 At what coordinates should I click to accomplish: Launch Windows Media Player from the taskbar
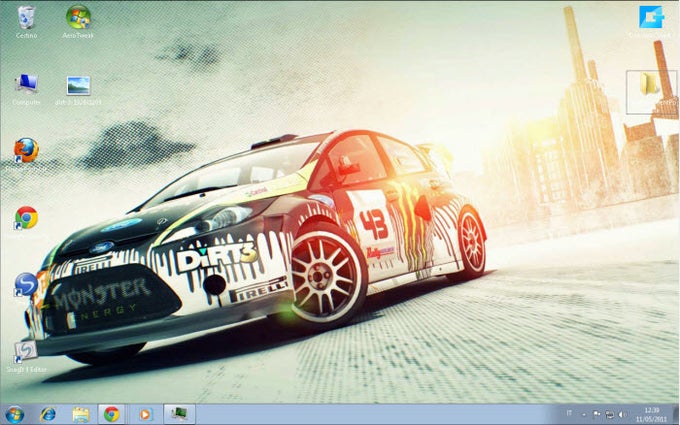point(145,415)
